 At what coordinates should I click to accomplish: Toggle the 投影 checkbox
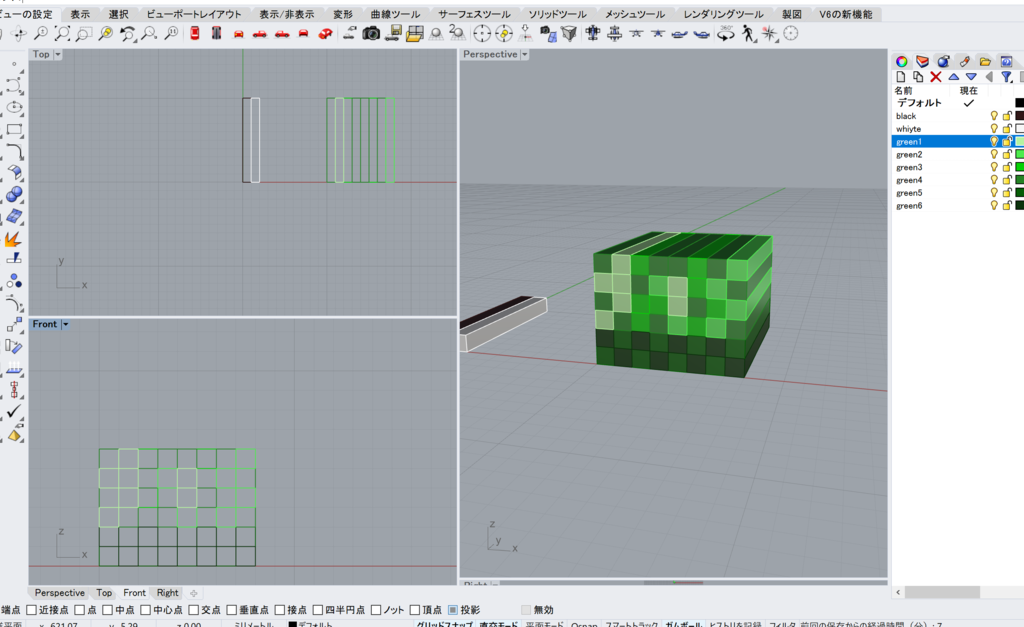click(453, 610)
